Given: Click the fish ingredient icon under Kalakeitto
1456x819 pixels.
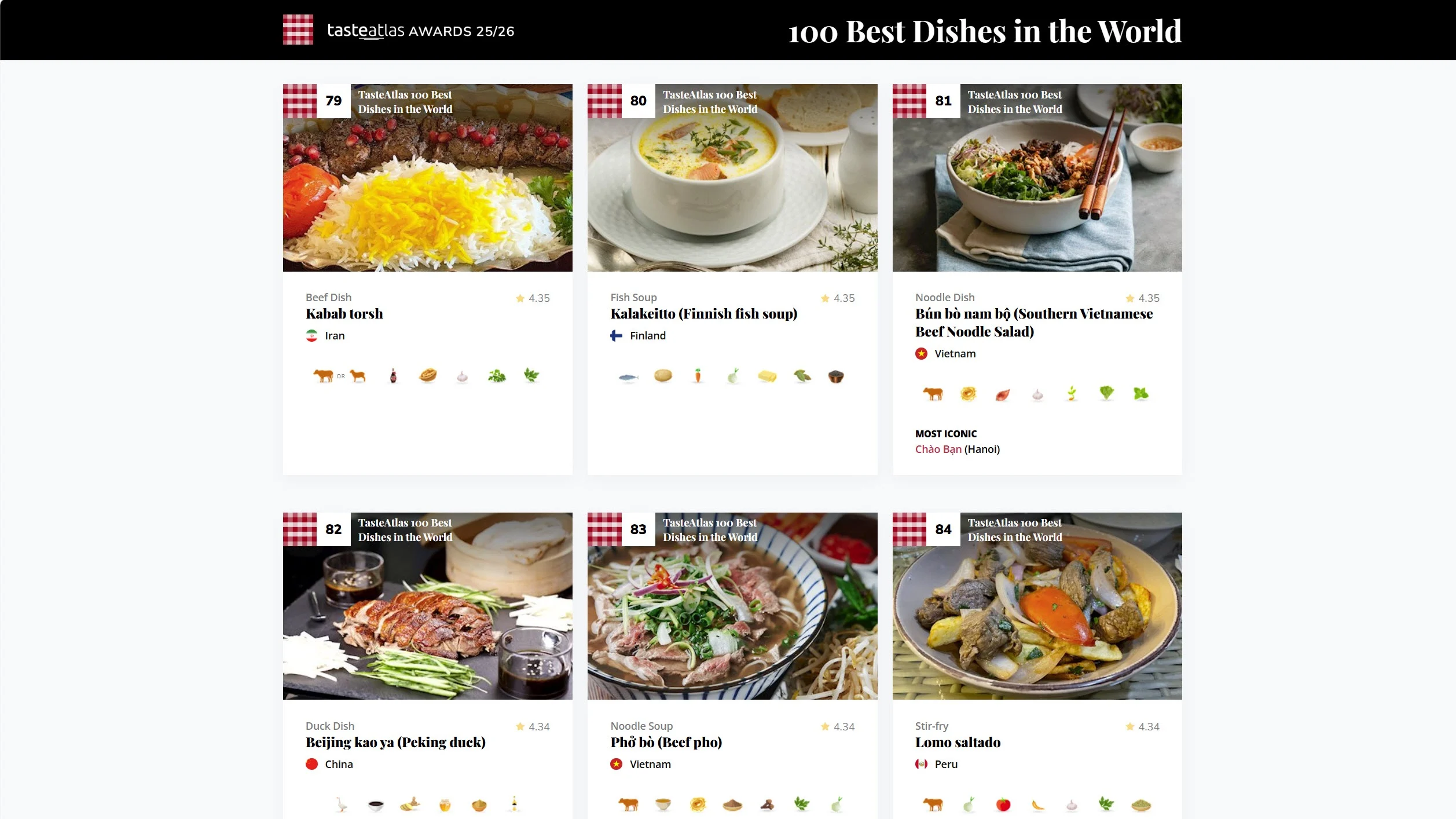Looking at the screenshot, I should (628, 377).
